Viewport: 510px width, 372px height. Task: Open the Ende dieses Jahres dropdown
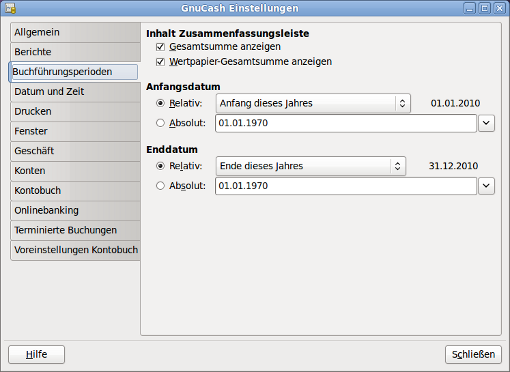[x=311, y=166]
